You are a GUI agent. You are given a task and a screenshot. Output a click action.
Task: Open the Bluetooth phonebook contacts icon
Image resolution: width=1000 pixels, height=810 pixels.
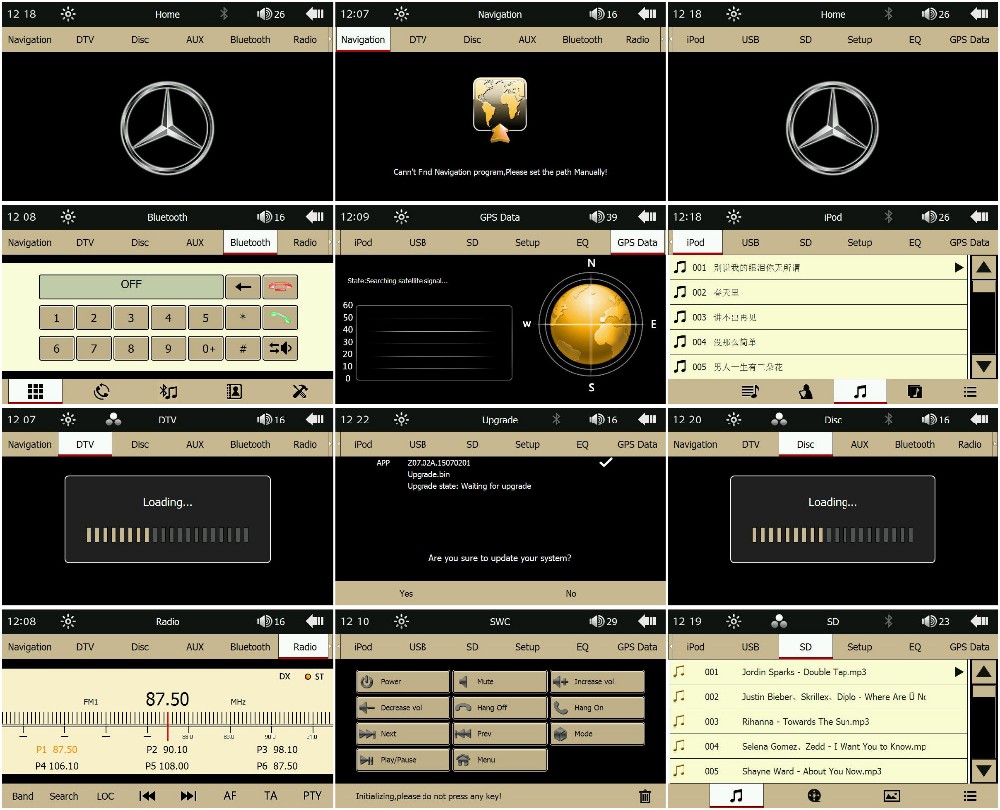point(234,391)
